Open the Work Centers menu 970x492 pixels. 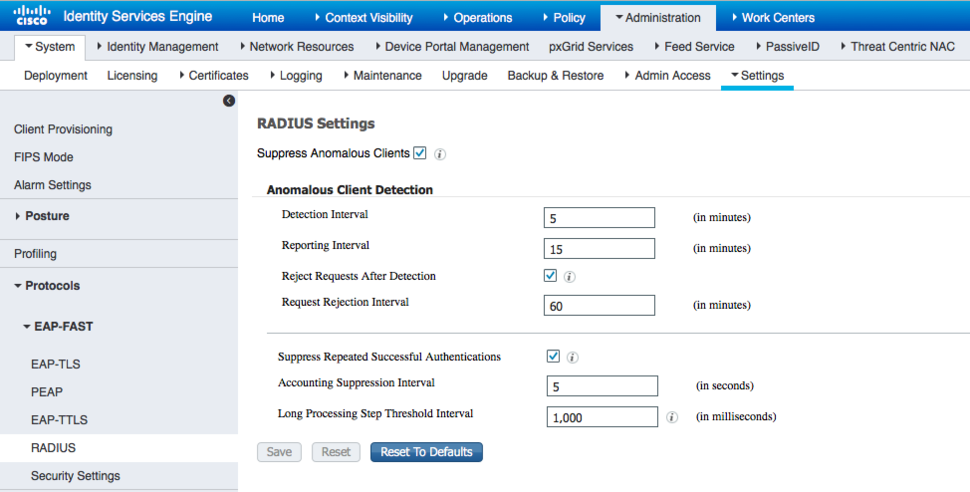coord(773,18)
